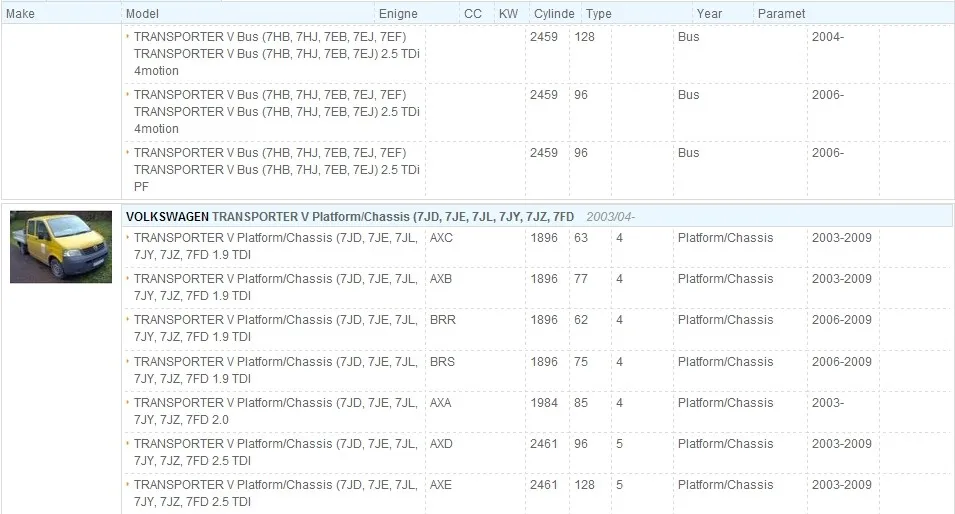This screenshot has width=955, height=514.
Task: Click the 1984 CC value
Action: pyautogui.click(x=544, y=403)
